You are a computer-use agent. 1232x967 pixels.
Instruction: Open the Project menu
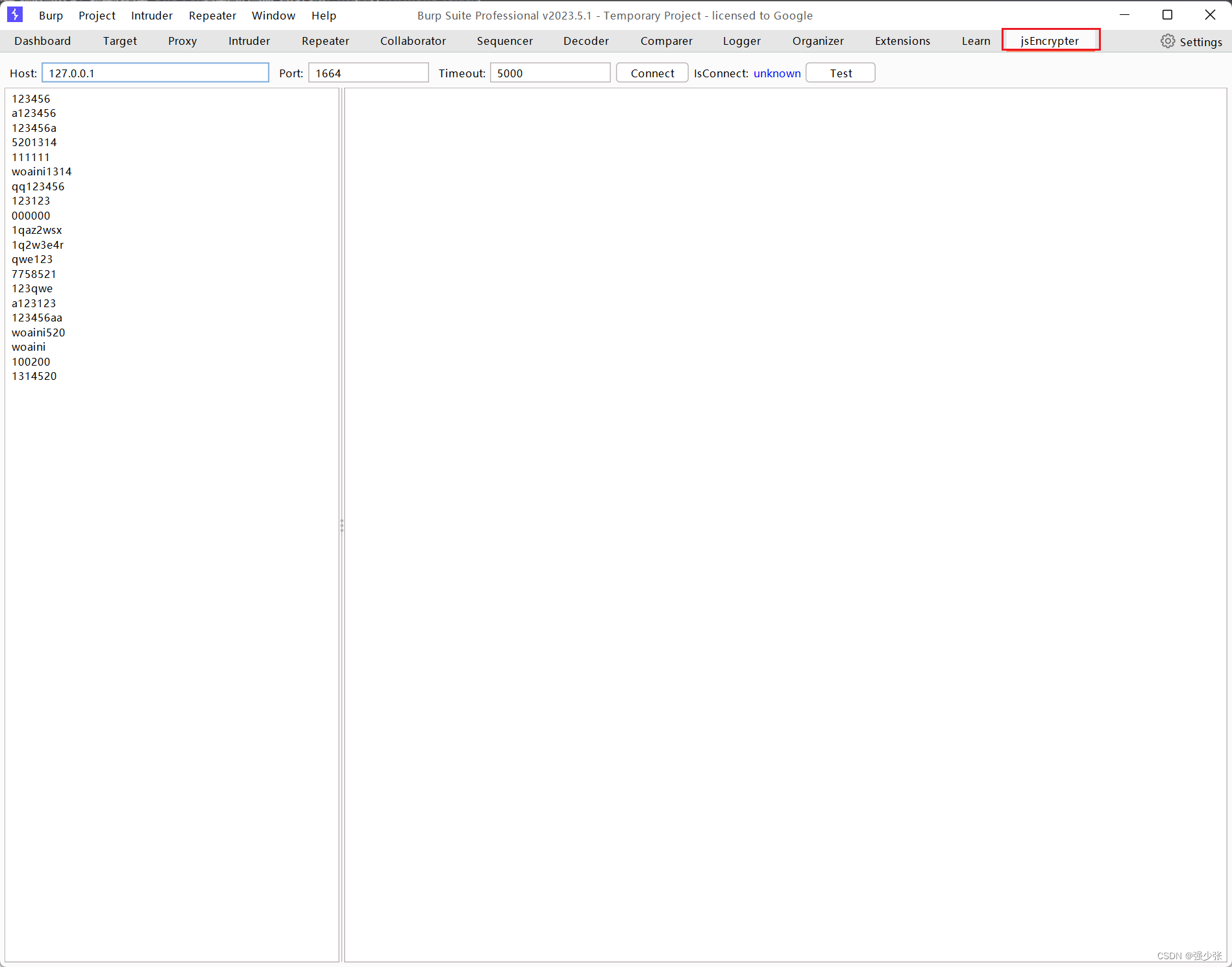97,16
